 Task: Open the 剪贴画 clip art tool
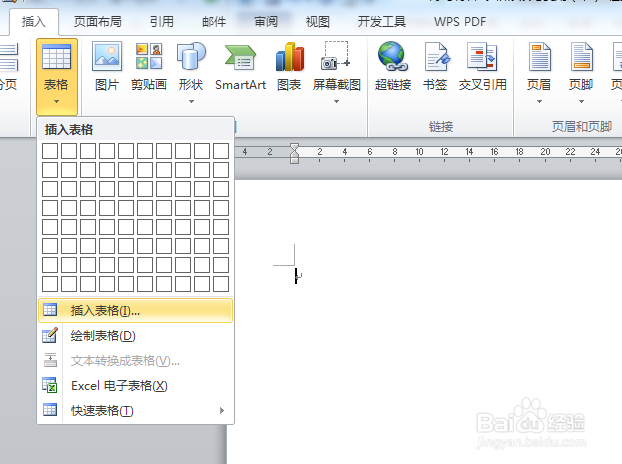click(x=149, y=57)
